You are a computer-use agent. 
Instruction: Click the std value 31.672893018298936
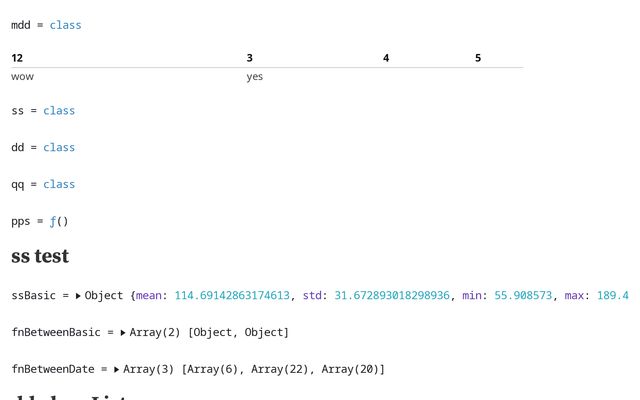(389, 296)
